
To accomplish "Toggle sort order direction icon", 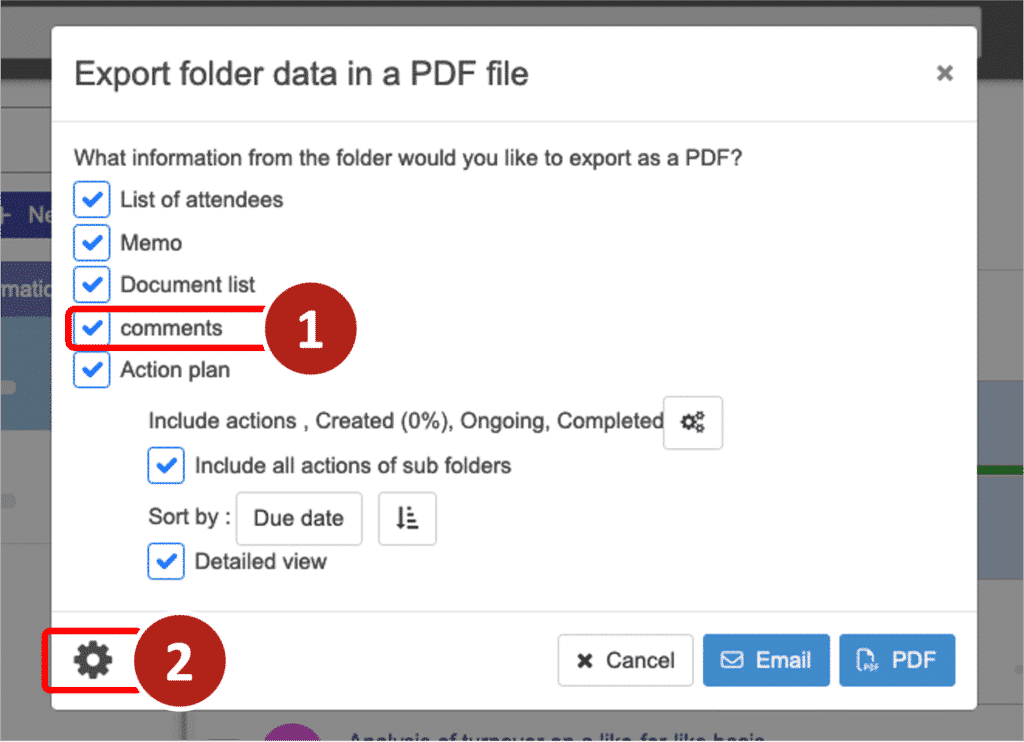I will click(406, 518).
